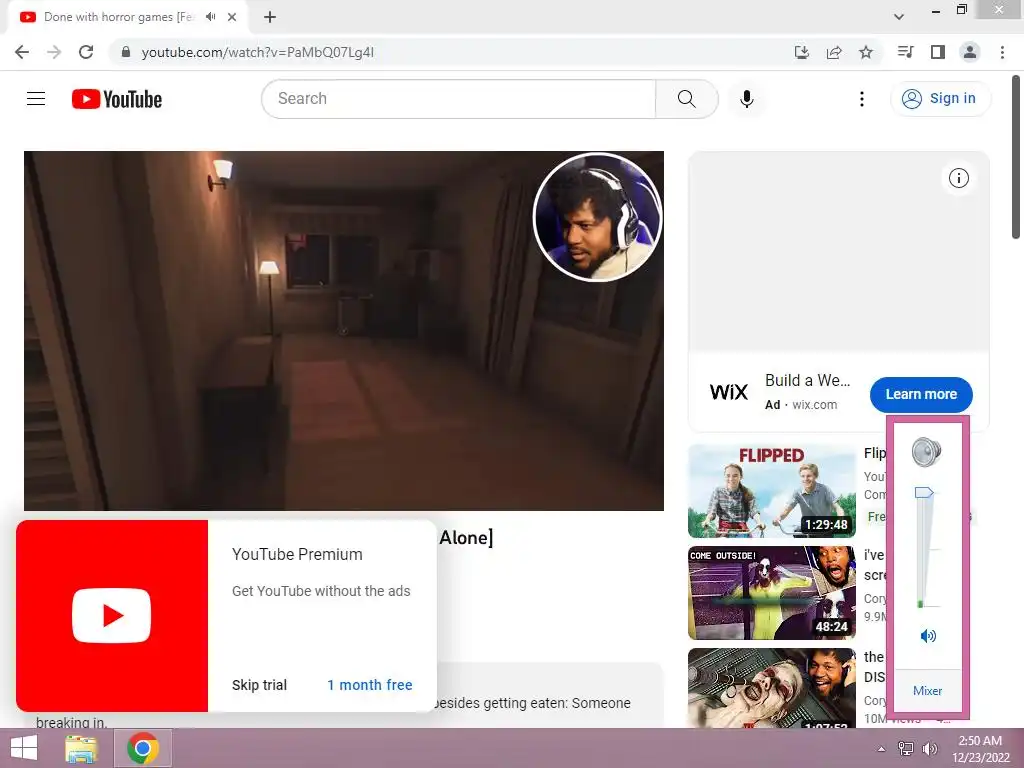Mute tab via audio speaker indicator
Screen dimensions: 1024x768
tap(210, 17)
